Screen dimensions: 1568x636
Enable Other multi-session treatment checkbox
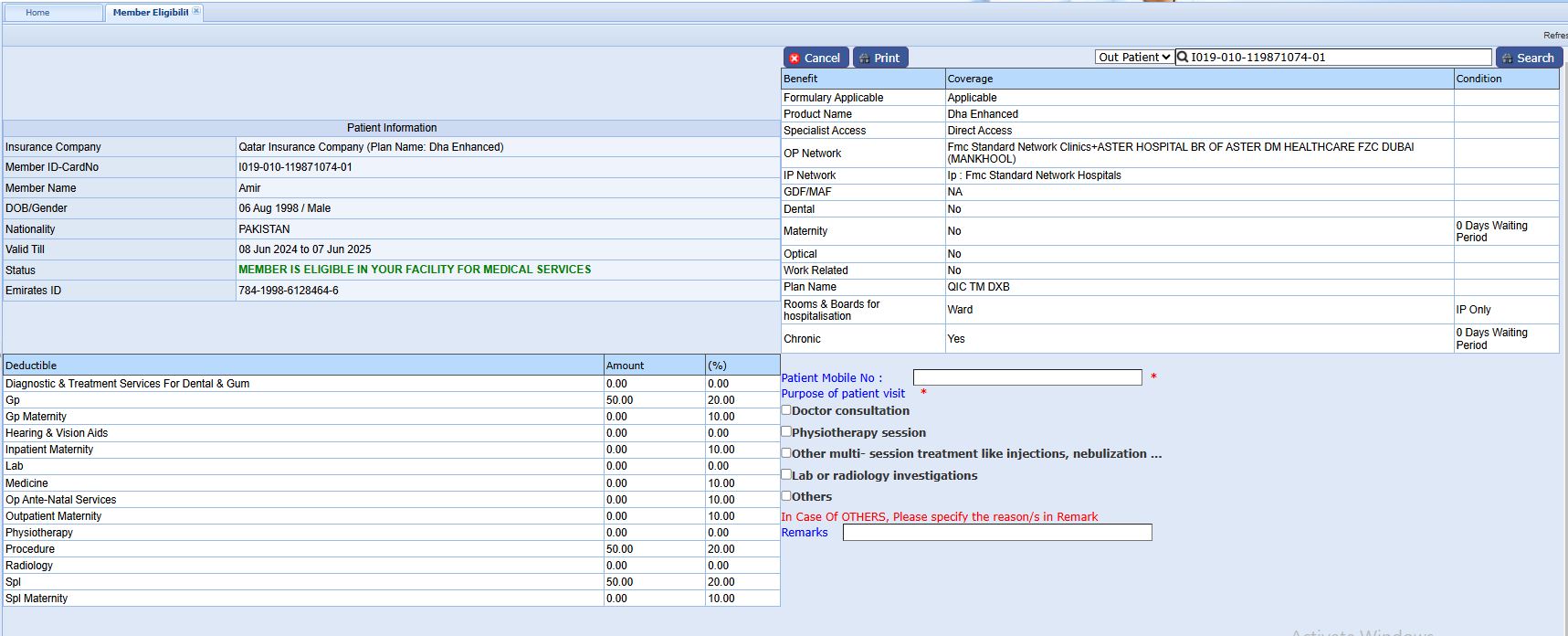click(786, 452)
